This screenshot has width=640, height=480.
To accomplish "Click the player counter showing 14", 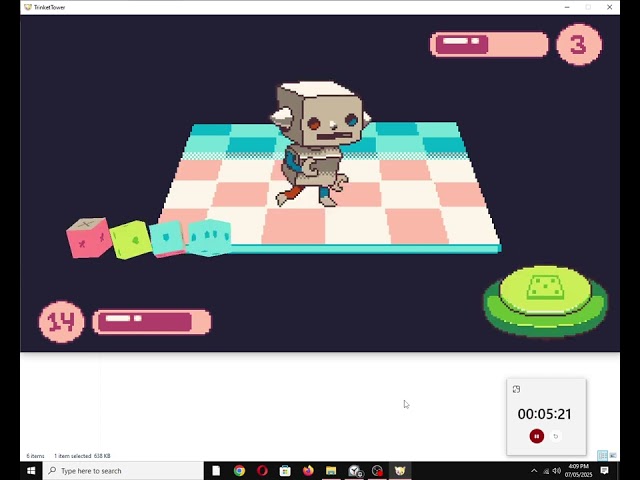I will point(62,322).
